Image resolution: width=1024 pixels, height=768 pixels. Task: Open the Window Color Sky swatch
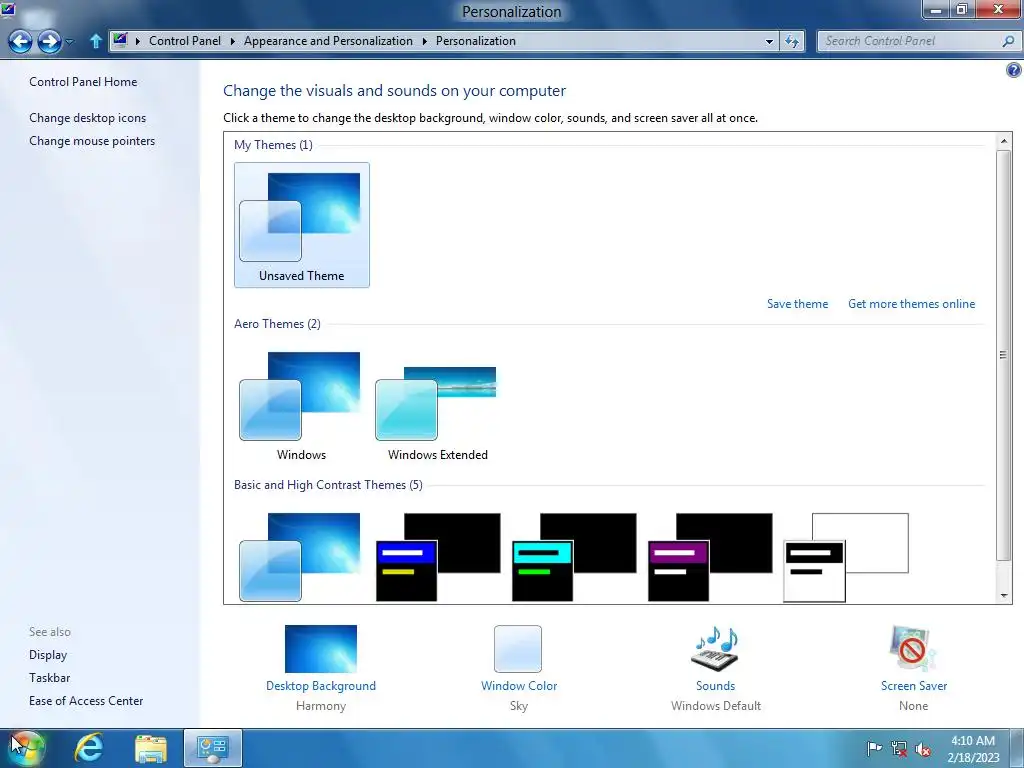coord(518,648)
